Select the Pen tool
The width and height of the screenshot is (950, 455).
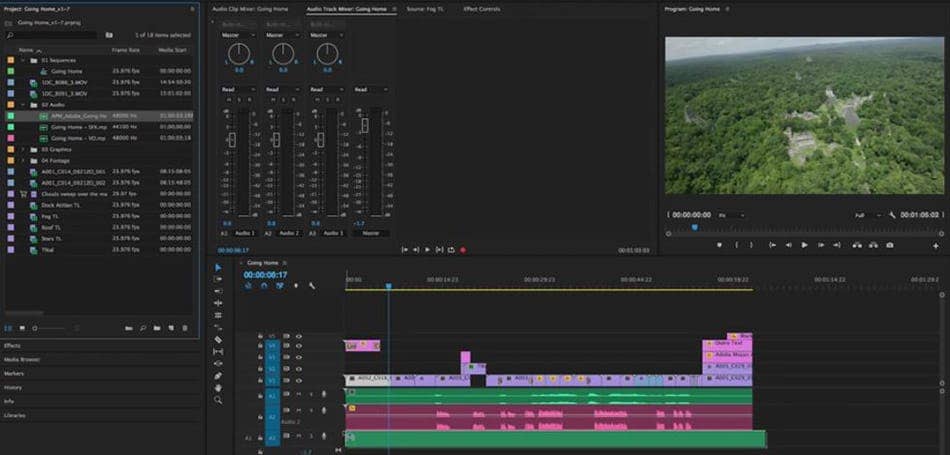(218, 376)
